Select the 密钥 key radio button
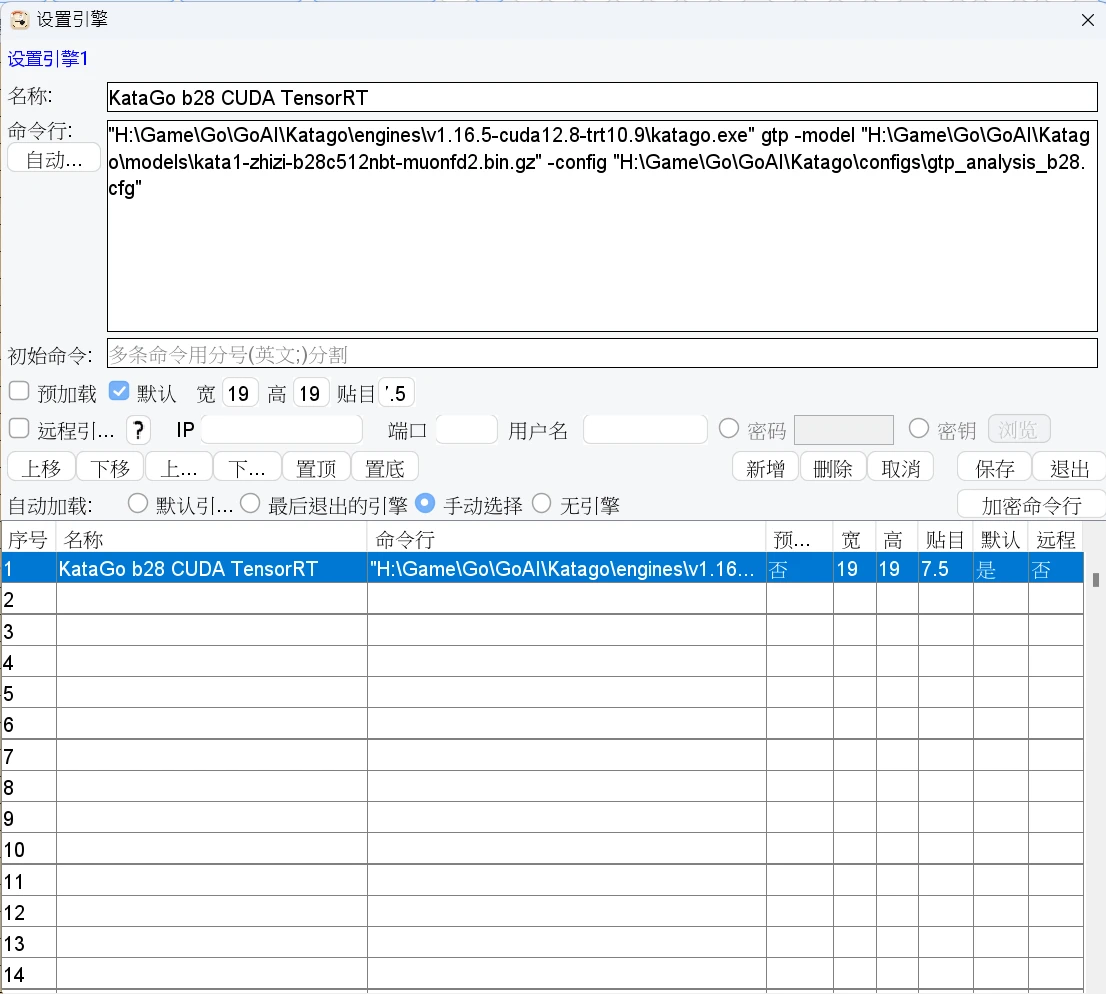Image resolution: width=1106 pixels, height=994 pixels. [918, 428]
